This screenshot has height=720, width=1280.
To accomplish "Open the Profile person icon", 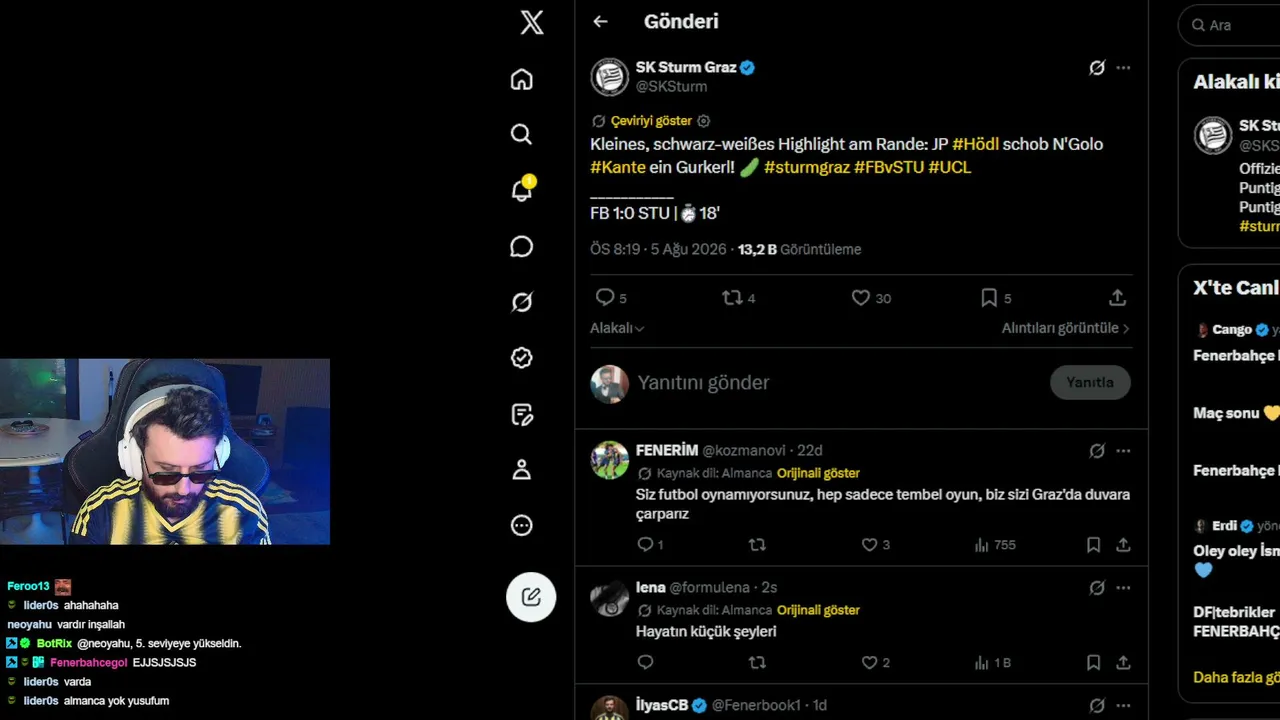I will click(x=522, y=470).
